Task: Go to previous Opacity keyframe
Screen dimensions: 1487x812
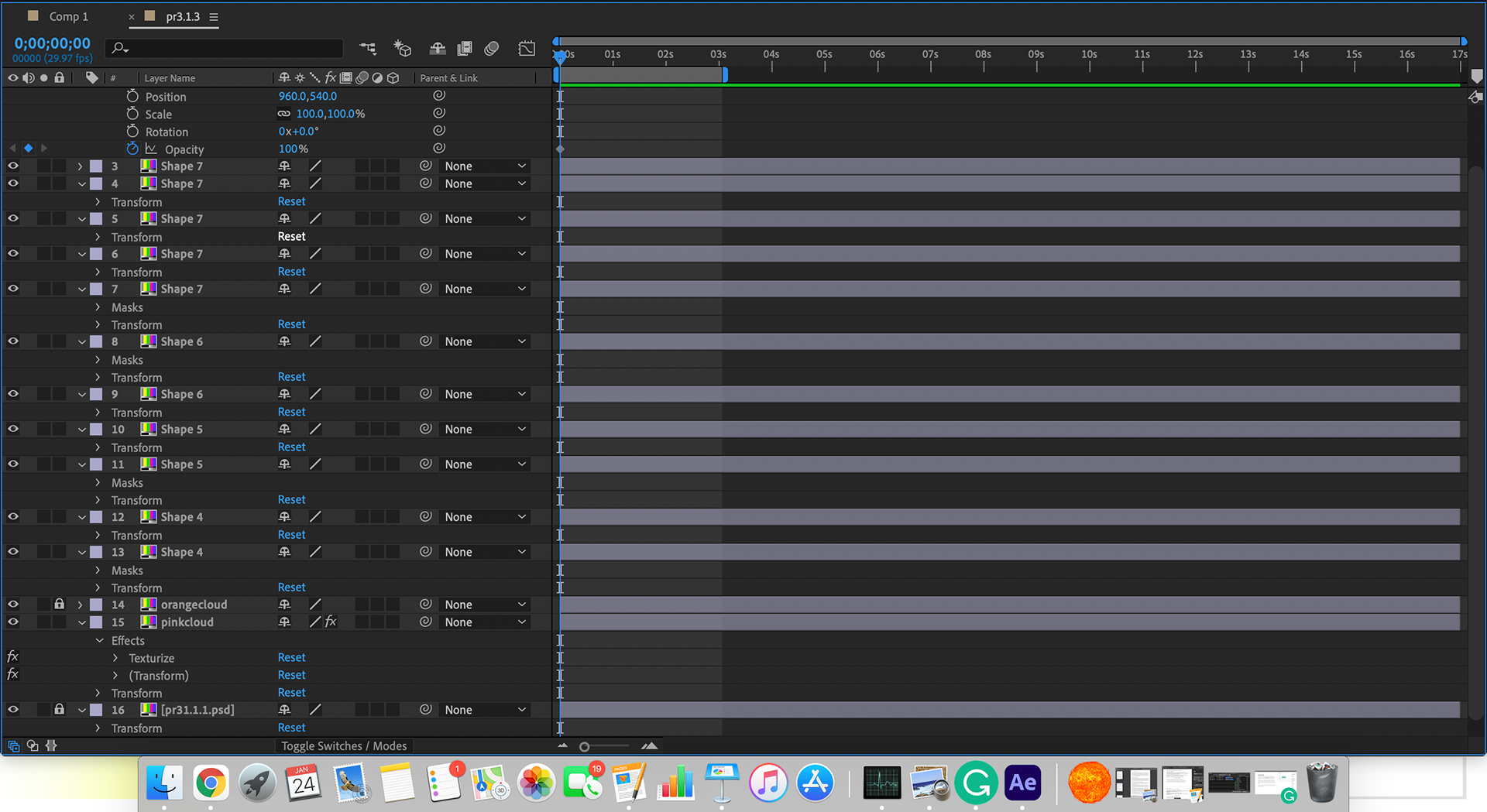Action: (x=12, y=148)
